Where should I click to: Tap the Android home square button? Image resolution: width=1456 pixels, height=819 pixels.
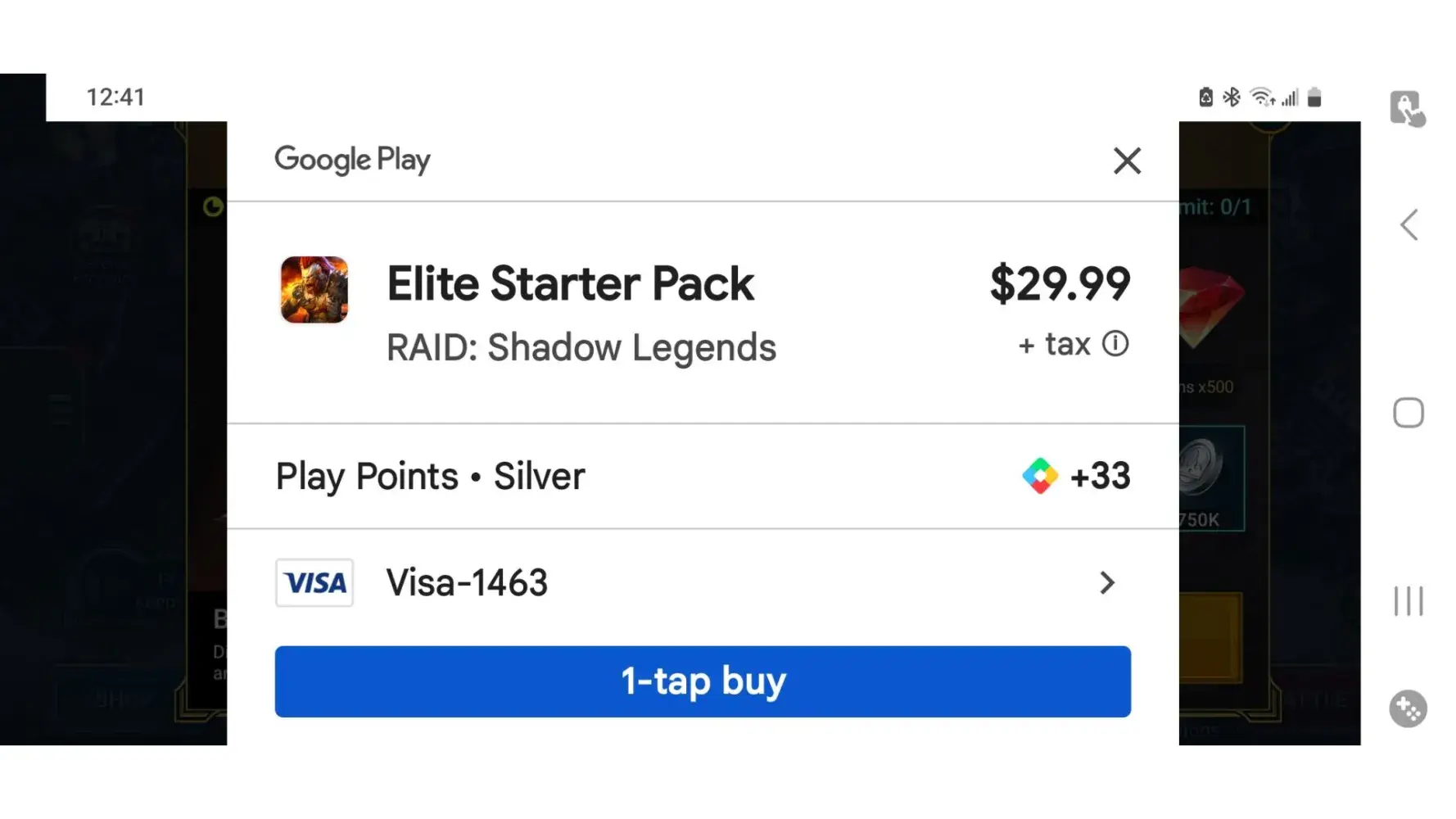(1409, 413)
